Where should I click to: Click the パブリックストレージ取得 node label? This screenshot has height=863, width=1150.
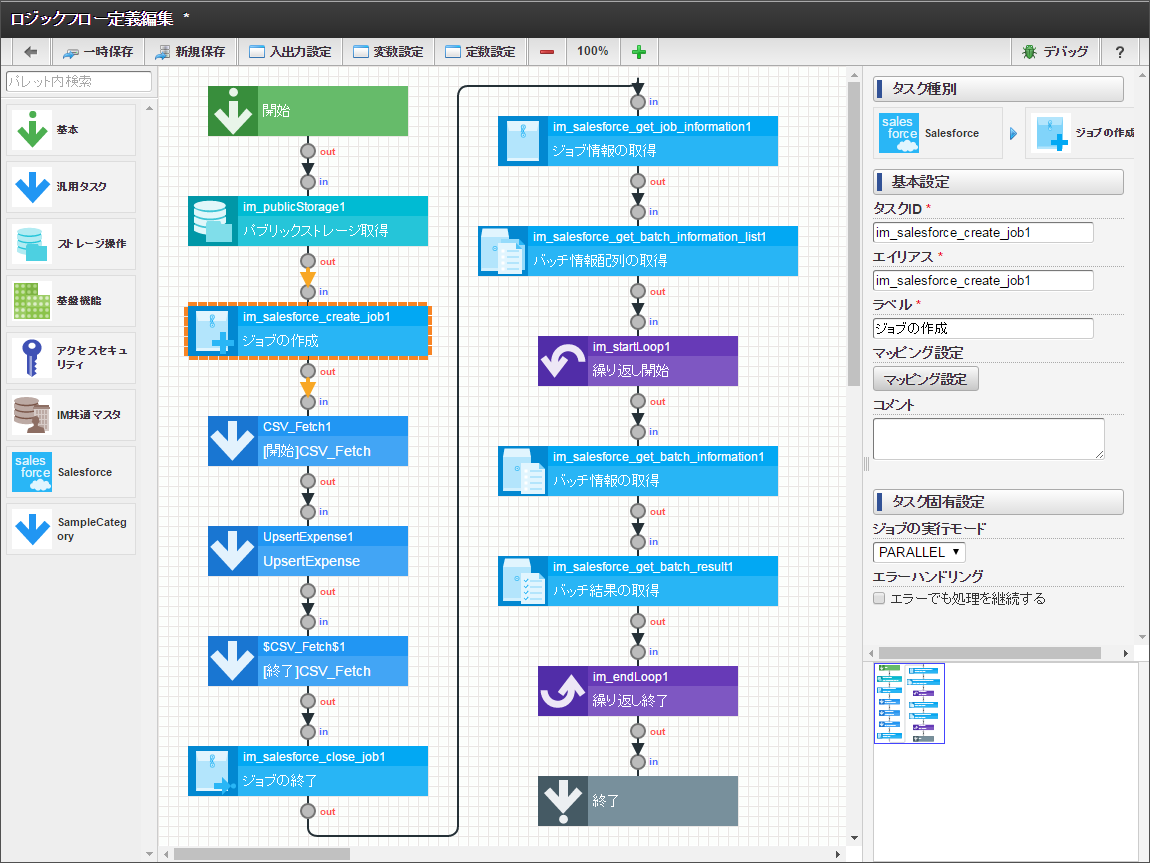[x=315, y=230]
